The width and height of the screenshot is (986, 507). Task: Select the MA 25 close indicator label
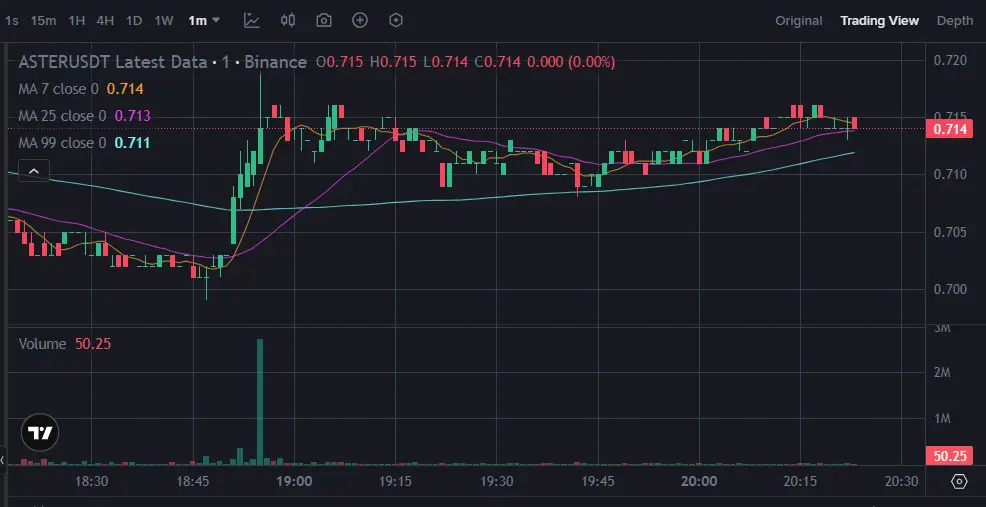(62, 116)
